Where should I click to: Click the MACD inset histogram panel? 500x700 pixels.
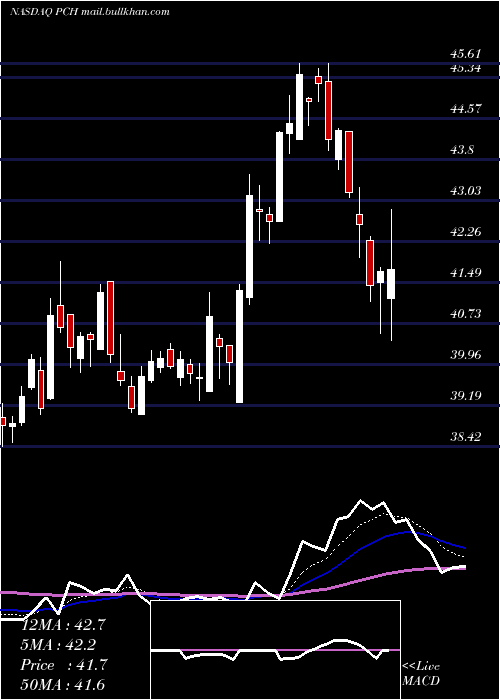276,650
